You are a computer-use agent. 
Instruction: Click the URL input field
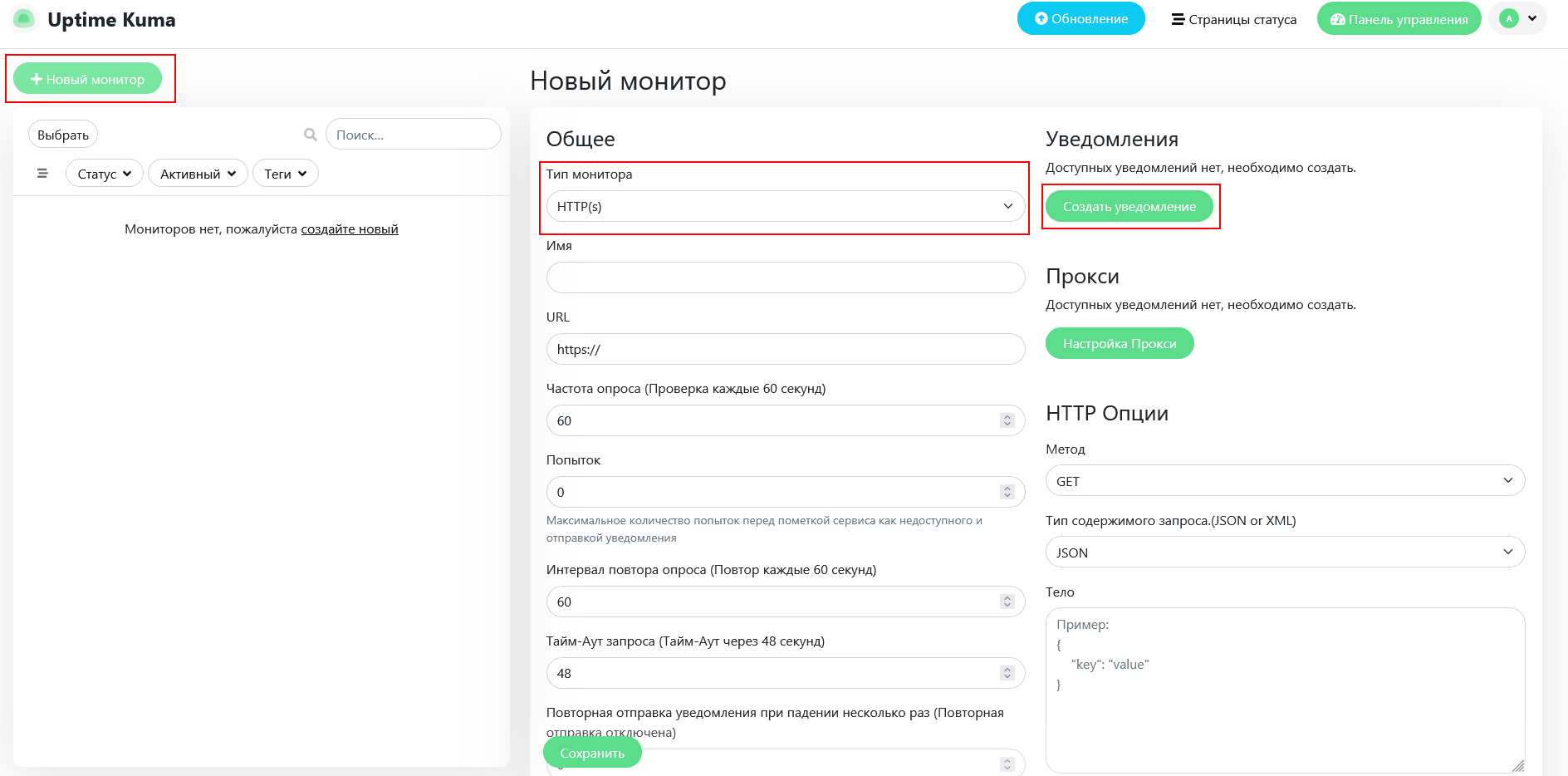(x=786, y=349)
